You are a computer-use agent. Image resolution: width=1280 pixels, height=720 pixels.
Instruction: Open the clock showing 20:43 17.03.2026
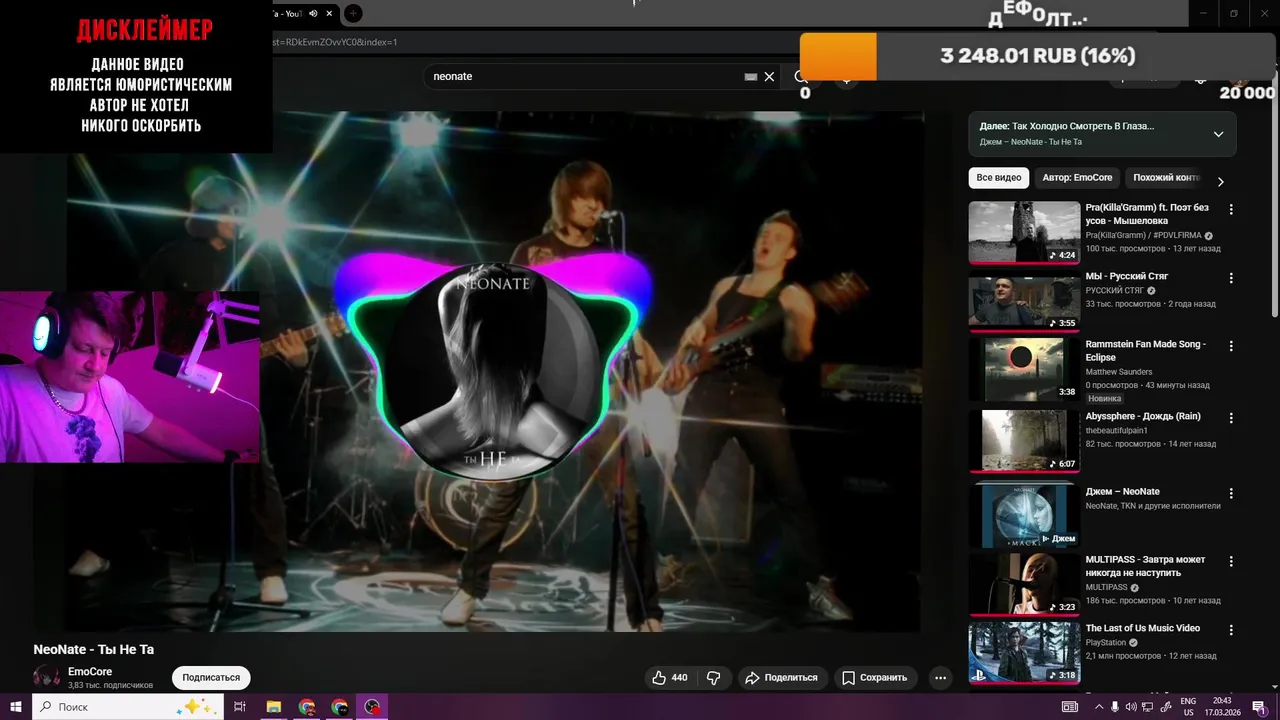(1222, 707)
